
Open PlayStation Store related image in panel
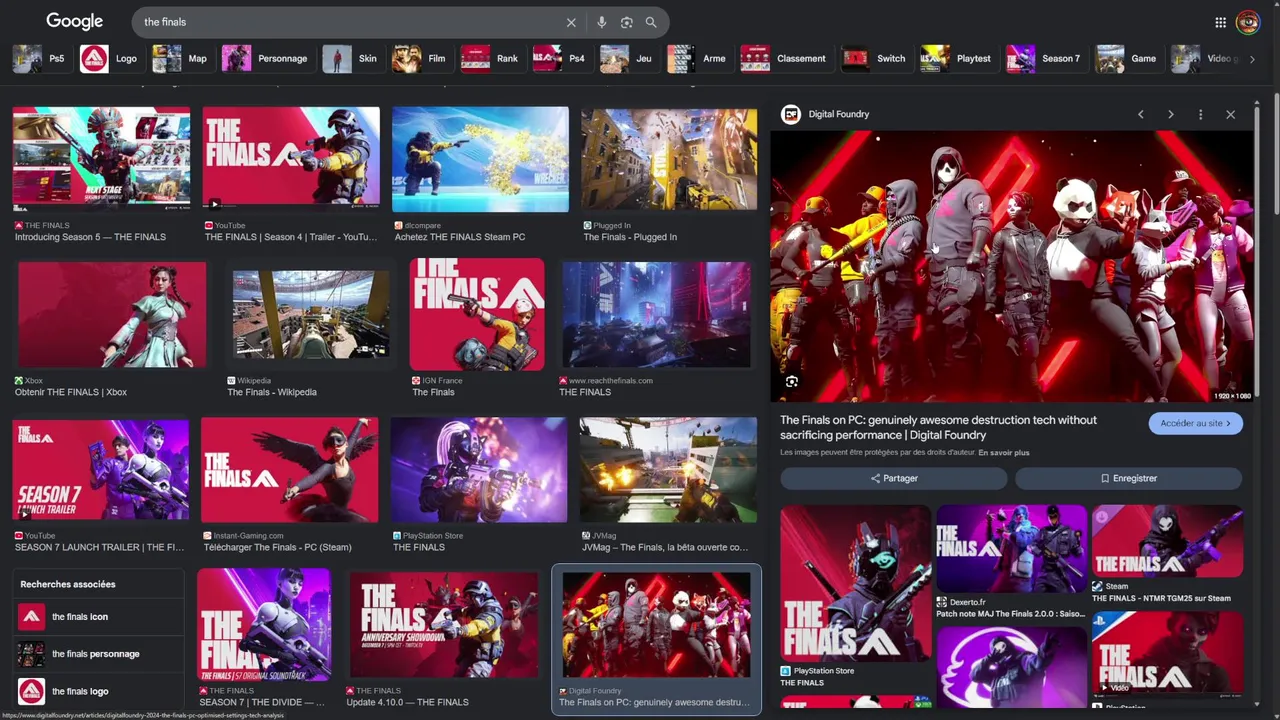855,583
